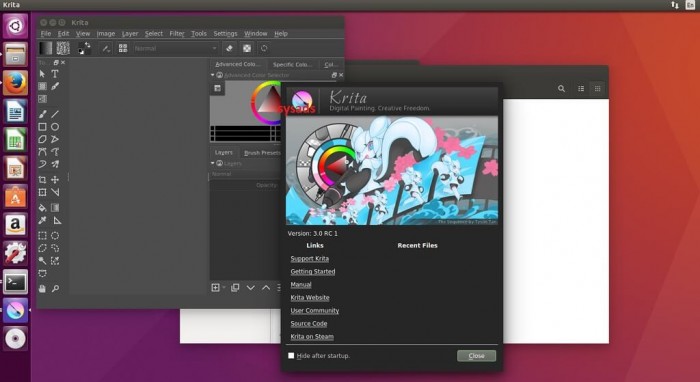Open the add layer dropdown arrow
The height and width of the screenshot is (382, 700).
[x=224, y=287]
